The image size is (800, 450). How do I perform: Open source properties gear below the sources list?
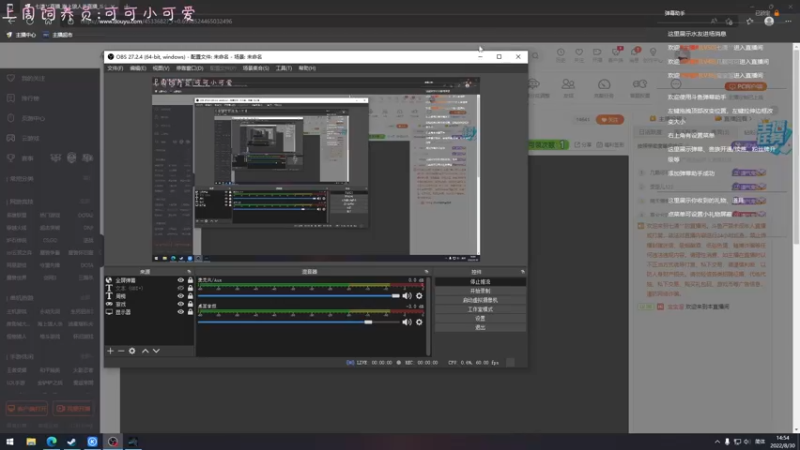132,351
